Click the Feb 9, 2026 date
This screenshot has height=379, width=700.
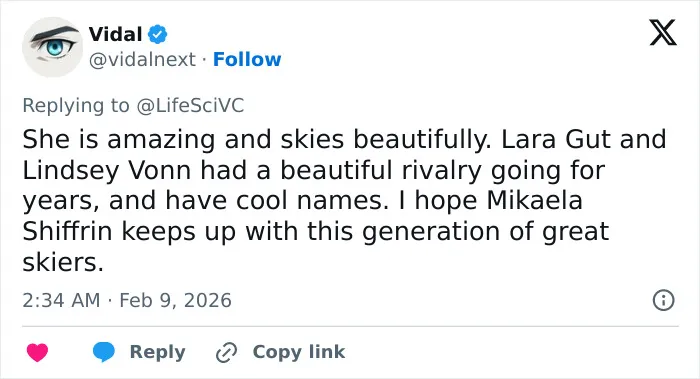[175, 300]
